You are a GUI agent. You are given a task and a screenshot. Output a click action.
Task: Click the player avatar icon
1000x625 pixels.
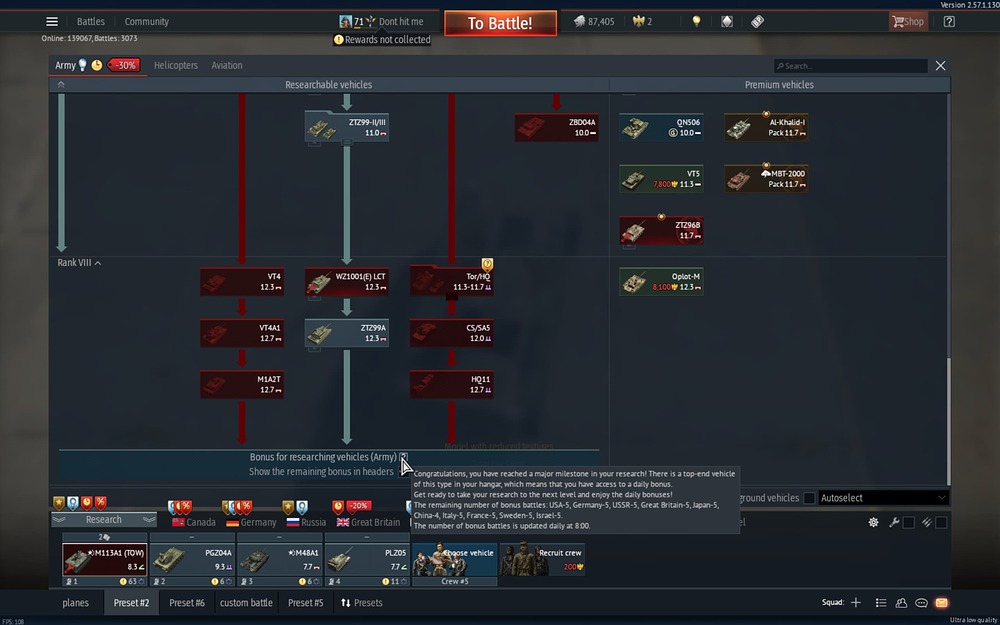(x=345, y=22)
